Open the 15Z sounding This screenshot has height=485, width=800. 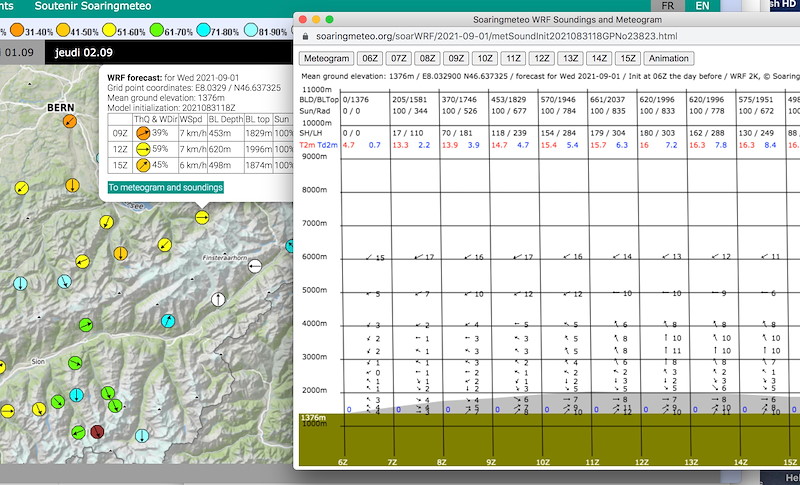(628, 58)
